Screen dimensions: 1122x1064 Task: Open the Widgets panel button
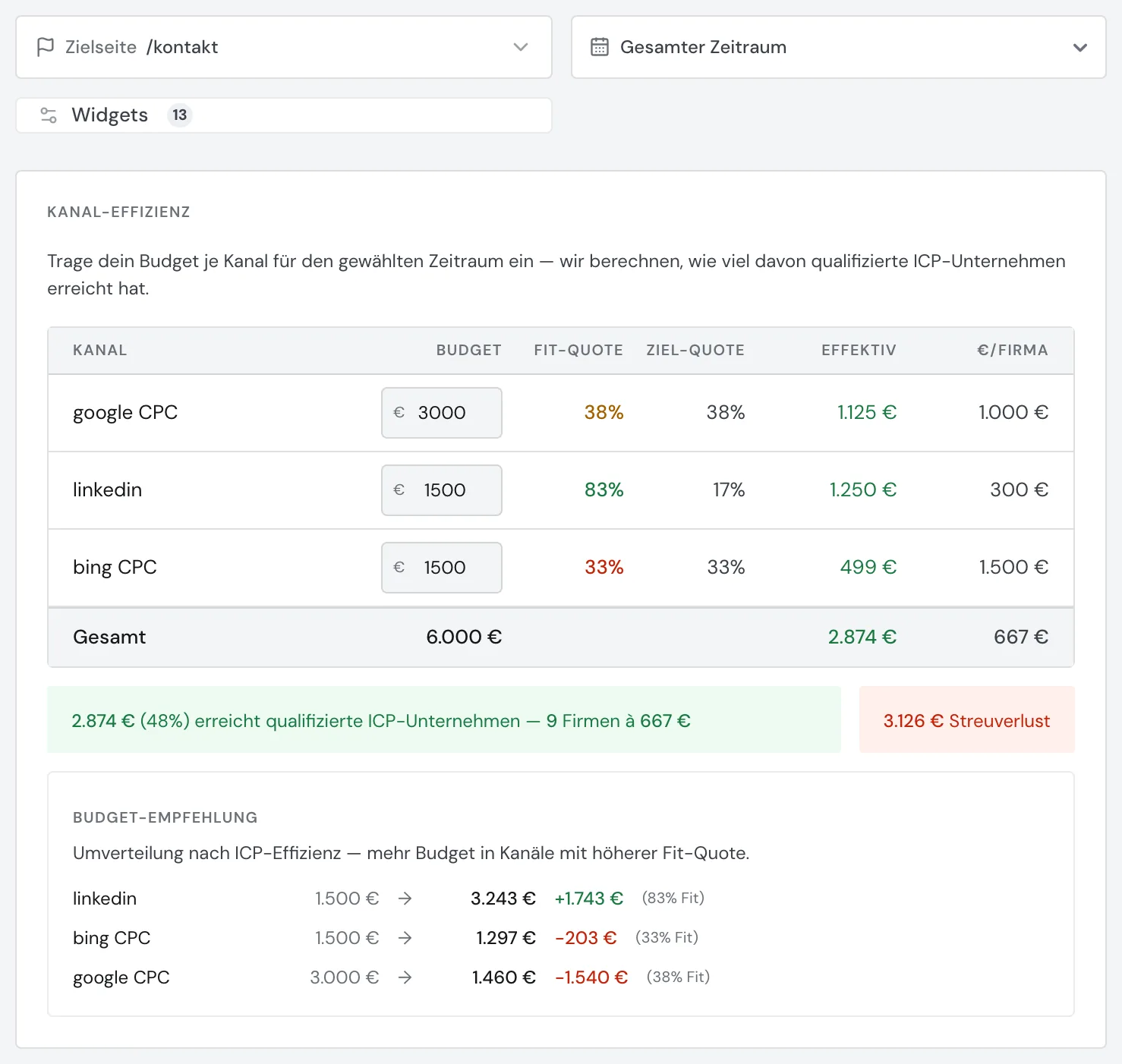coord(284,115)
